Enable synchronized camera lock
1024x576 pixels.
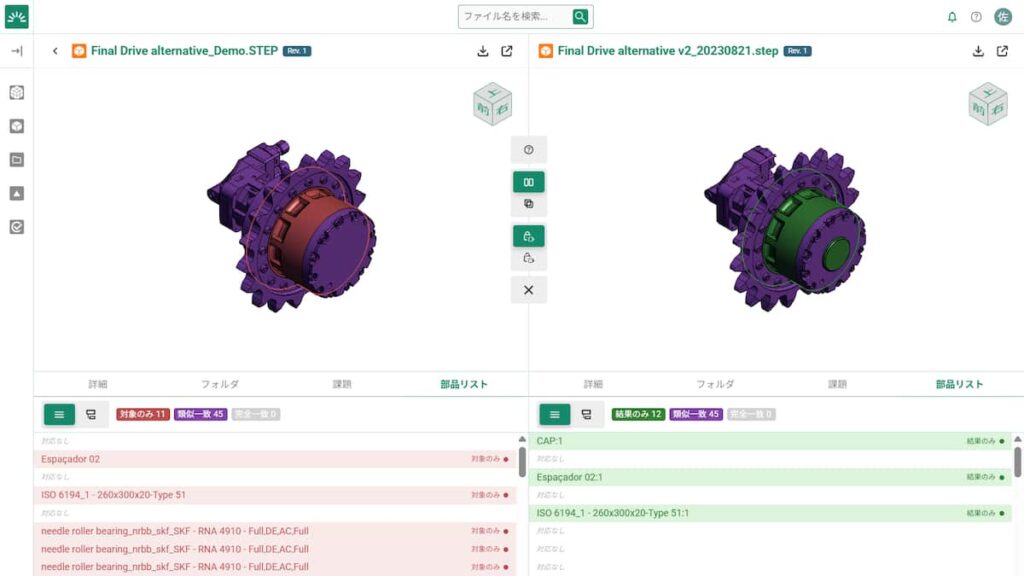(x=528, y=236)
